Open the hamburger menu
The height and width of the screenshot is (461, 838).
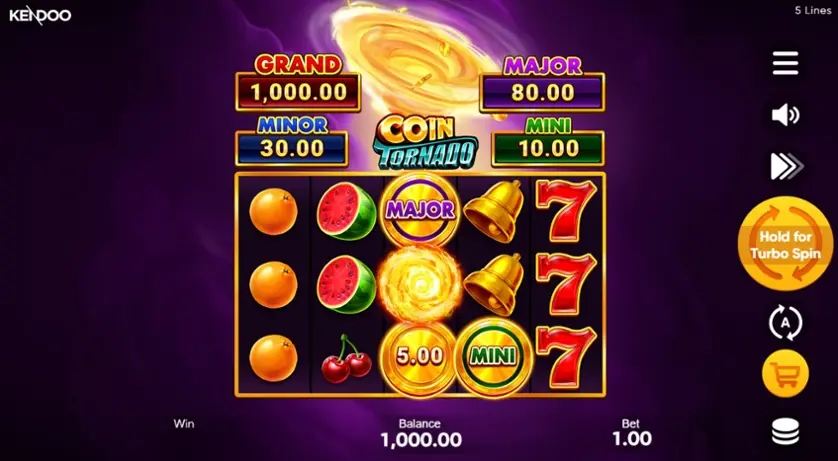pyautogui.click(x=785, y=63)
